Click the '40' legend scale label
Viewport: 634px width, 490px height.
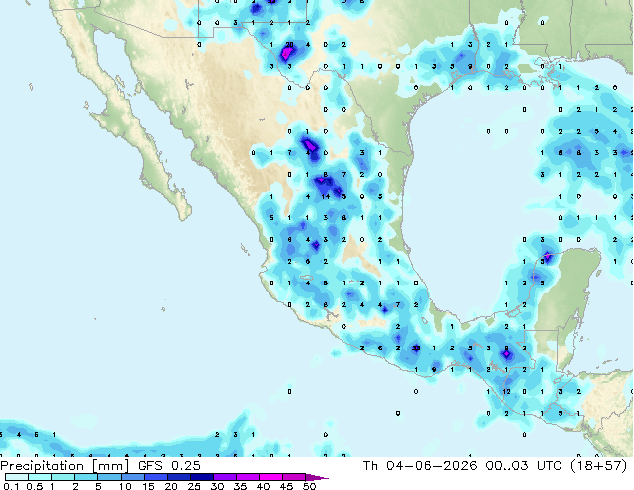click(x=264, y=486)
